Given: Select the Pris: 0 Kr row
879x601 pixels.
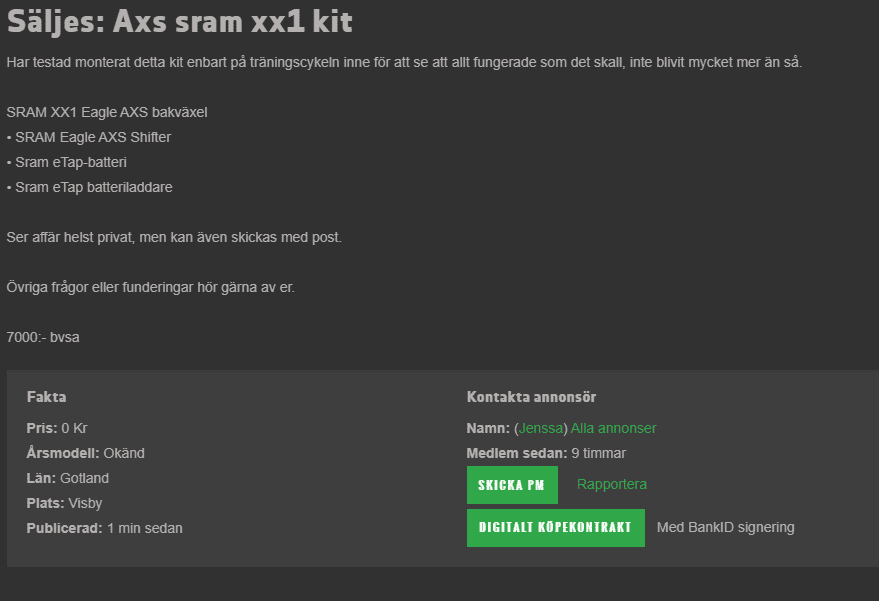Looking at the screenshot, I should coord(57,428).
